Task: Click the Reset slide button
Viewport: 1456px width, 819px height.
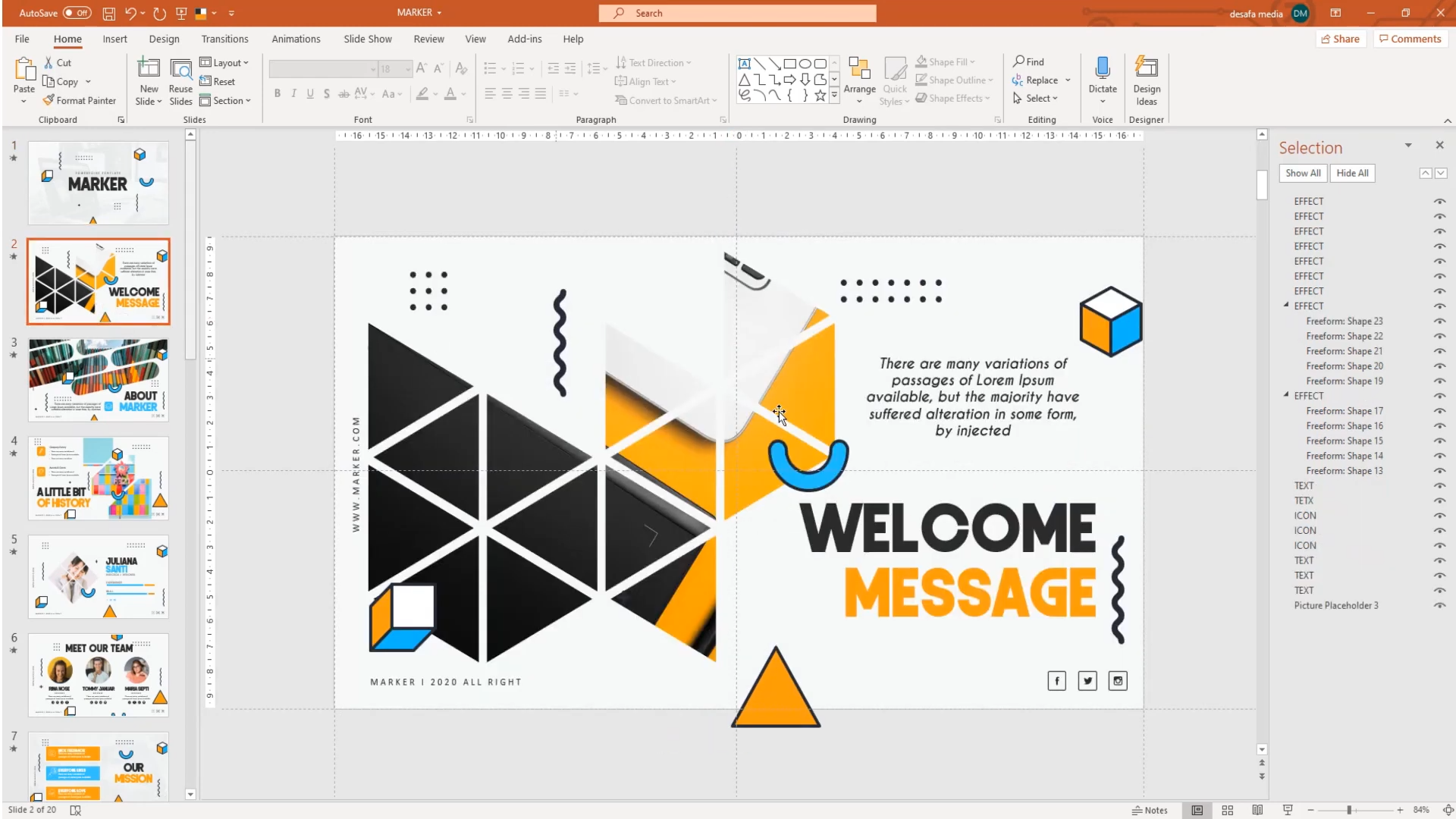Action: click(218, 81)
